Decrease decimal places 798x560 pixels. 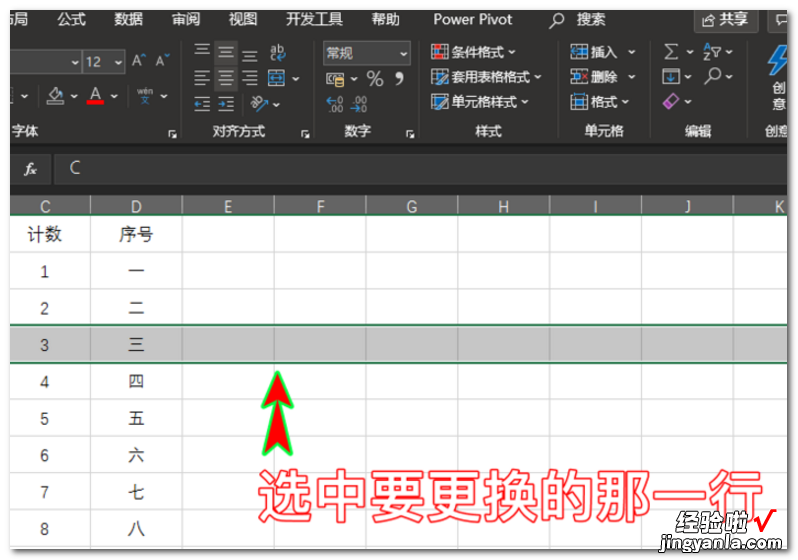tap(359, 104)
